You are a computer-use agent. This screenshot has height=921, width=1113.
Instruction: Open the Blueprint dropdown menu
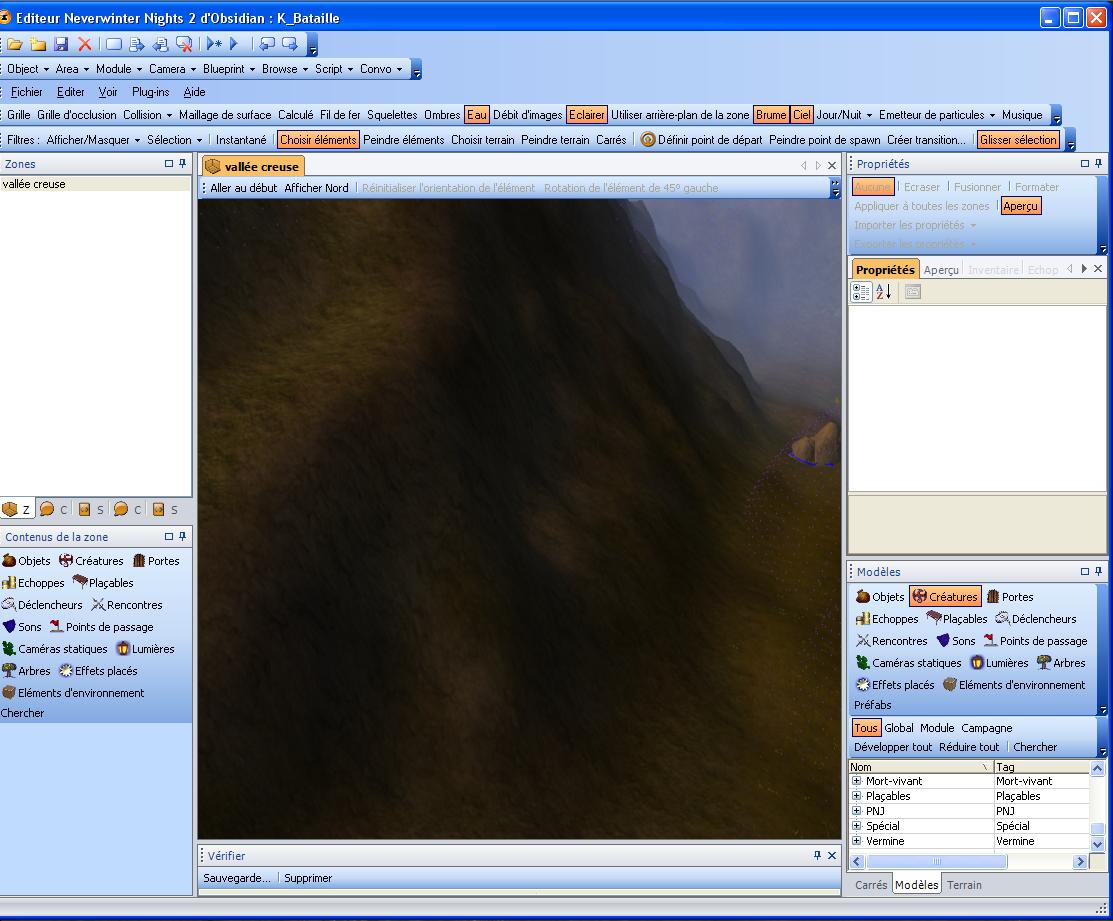[x=229, y=69]
